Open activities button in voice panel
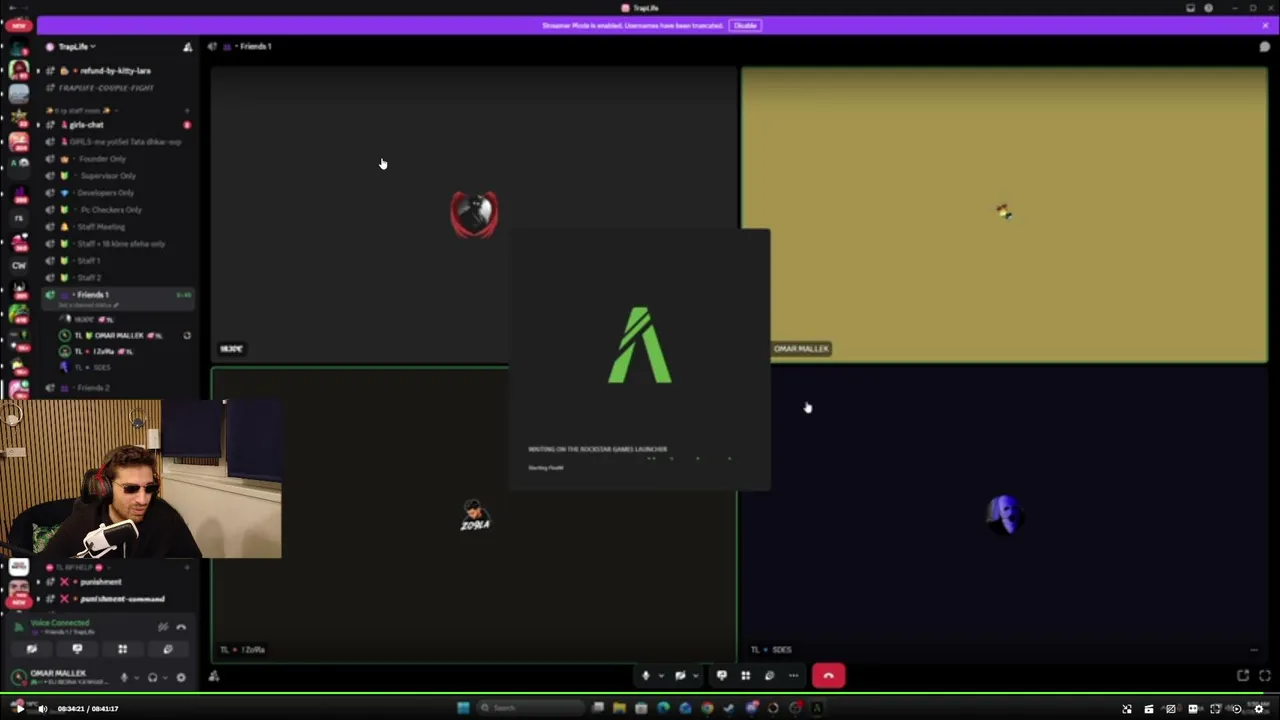The image size is (1280, 720). 122,649
